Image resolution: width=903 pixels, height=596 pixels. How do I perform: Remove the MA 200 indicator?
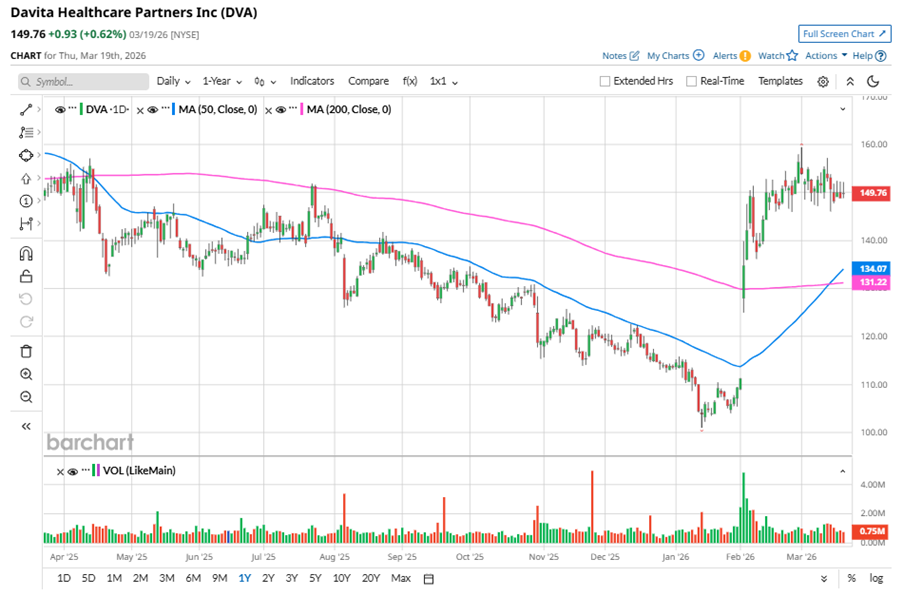(x=268, y=110)
